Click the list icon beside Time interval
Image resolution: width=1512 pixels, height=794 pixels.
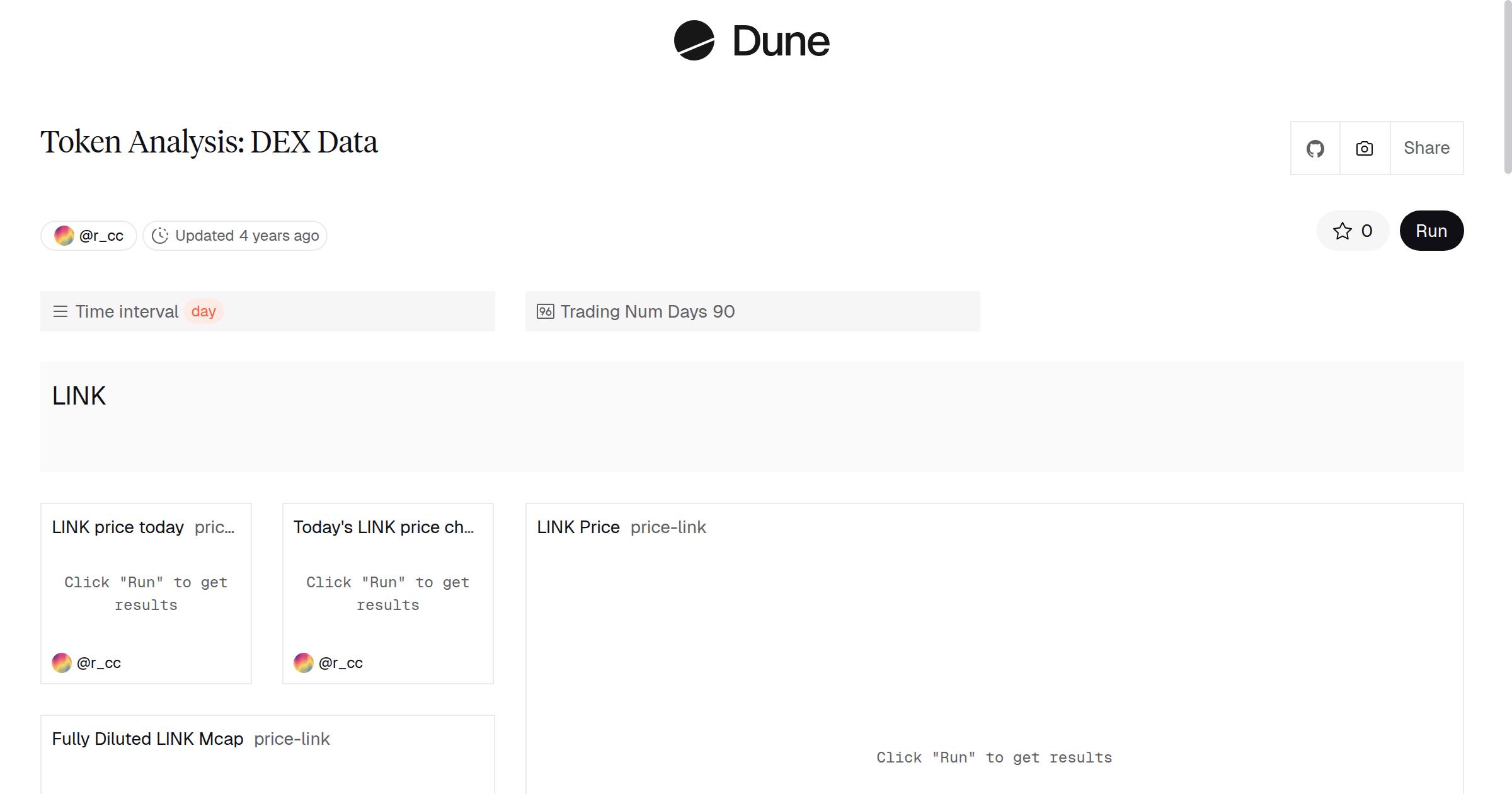point(60,311)
